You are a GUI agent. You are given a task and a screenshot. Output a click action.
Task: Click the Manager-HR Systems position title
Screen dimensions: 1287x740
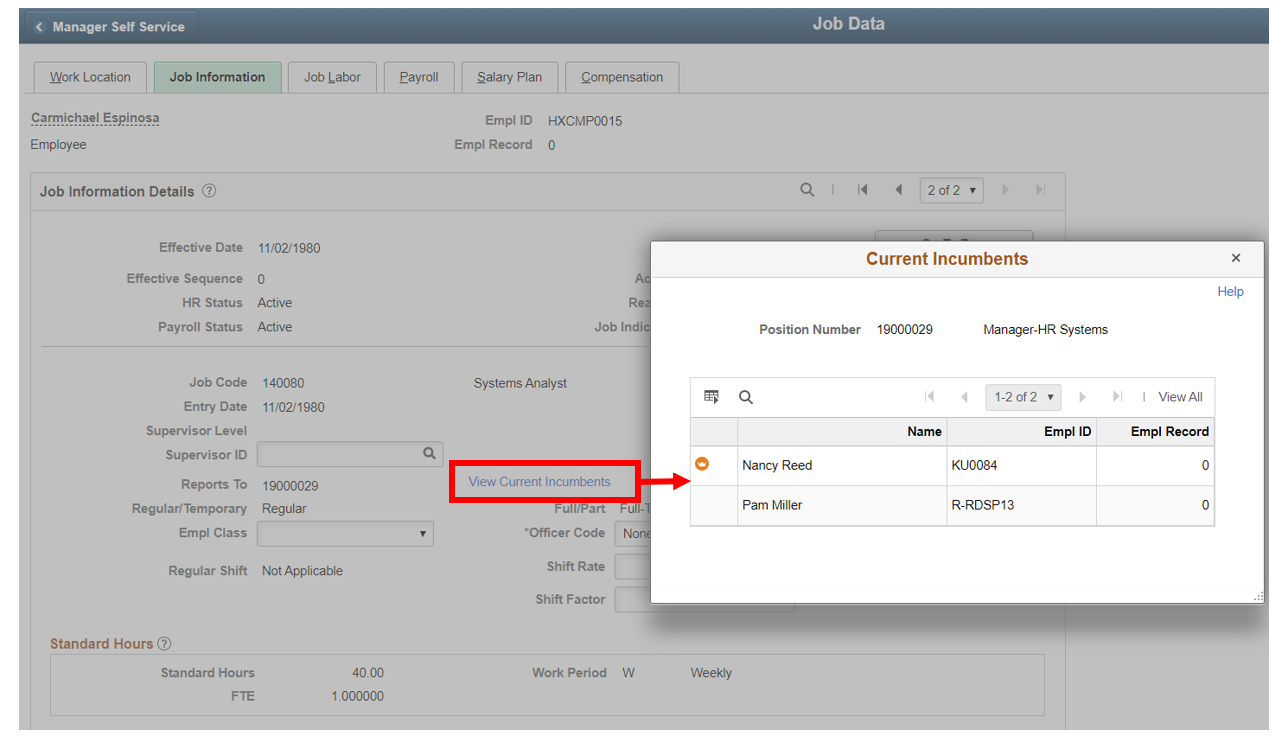coord(1045,329)
